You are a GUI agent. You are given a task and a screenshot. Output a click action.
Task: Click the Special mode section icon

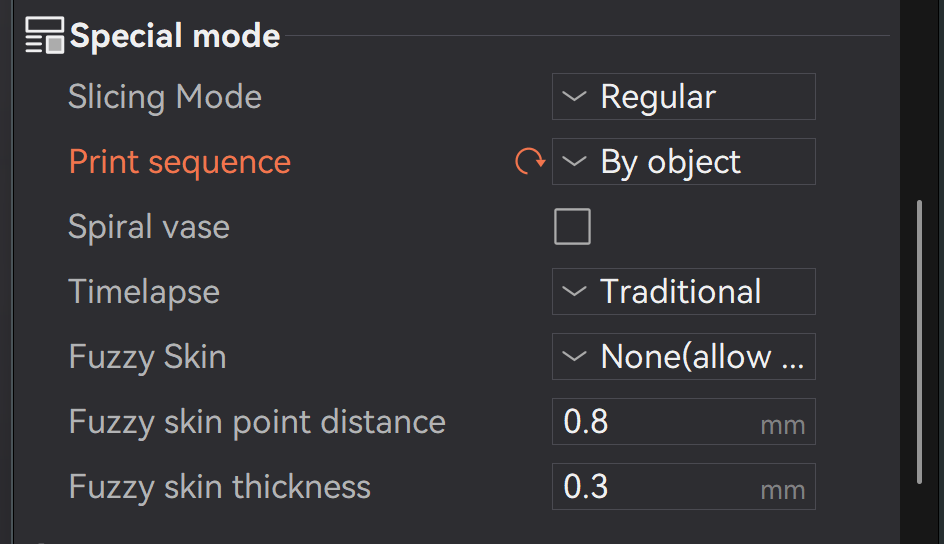pyautogui.click(x=45, y=36)
